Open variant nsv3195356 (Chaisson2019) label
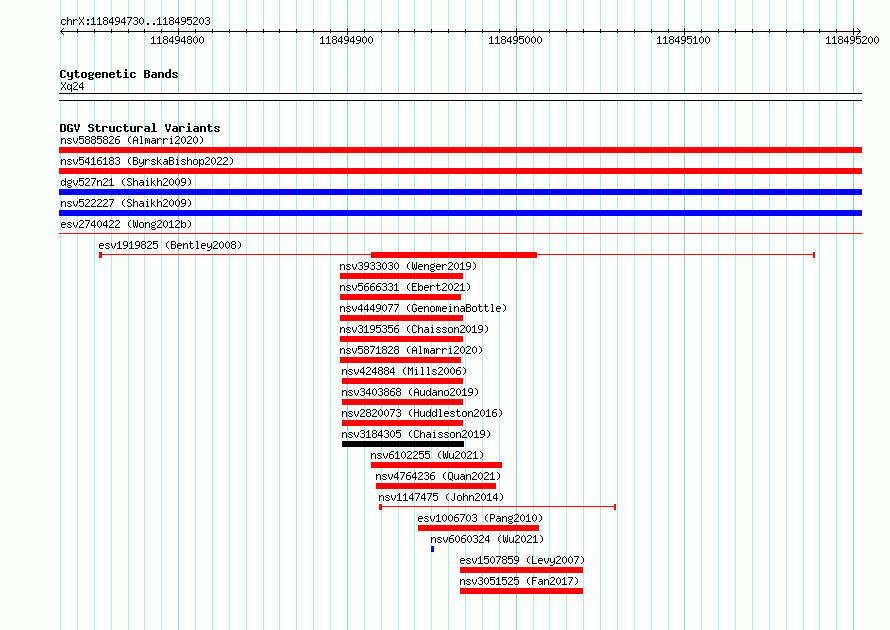Image resolution: width=890 pixels, height=630 pixels. coord(414,329)
